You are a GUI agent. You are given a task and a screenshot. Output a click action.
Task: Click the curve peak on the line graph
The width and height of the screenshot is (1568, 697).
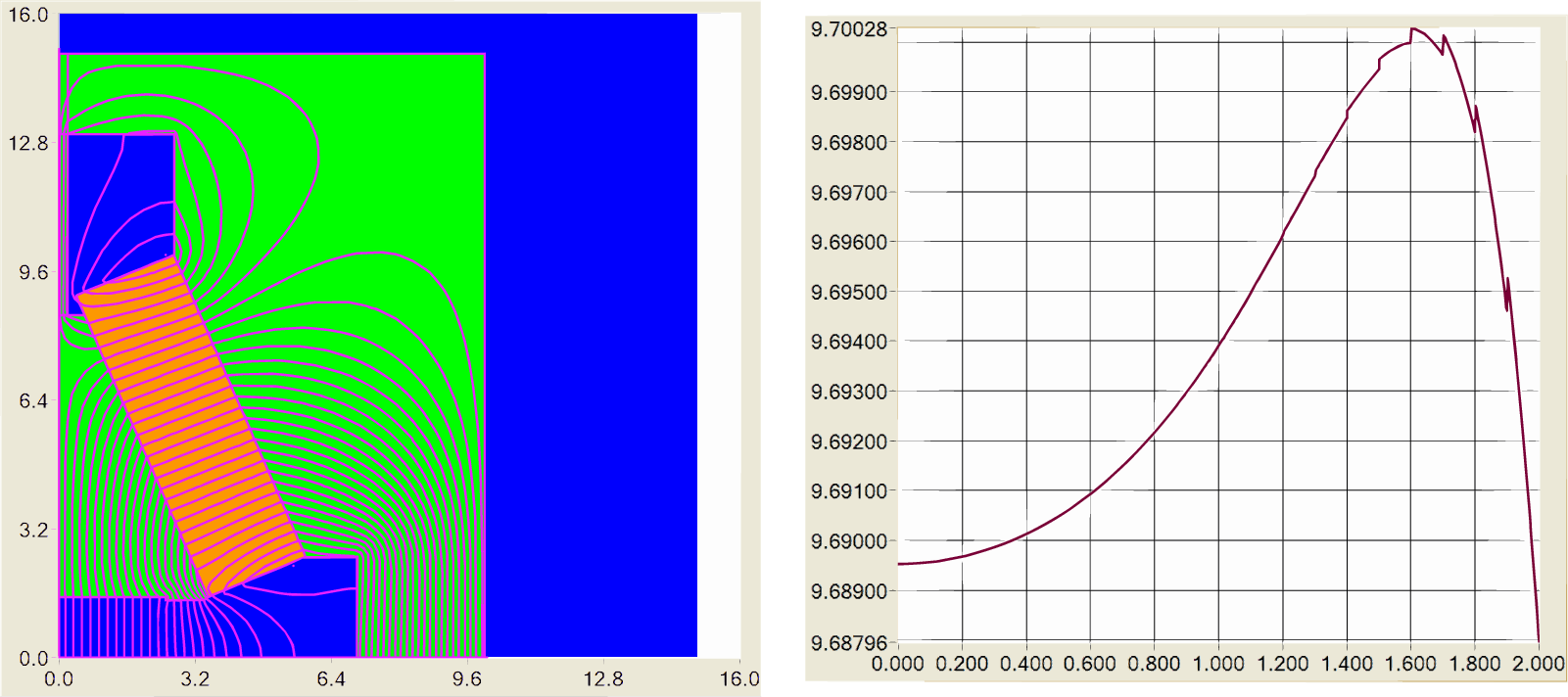point(1412,29)
